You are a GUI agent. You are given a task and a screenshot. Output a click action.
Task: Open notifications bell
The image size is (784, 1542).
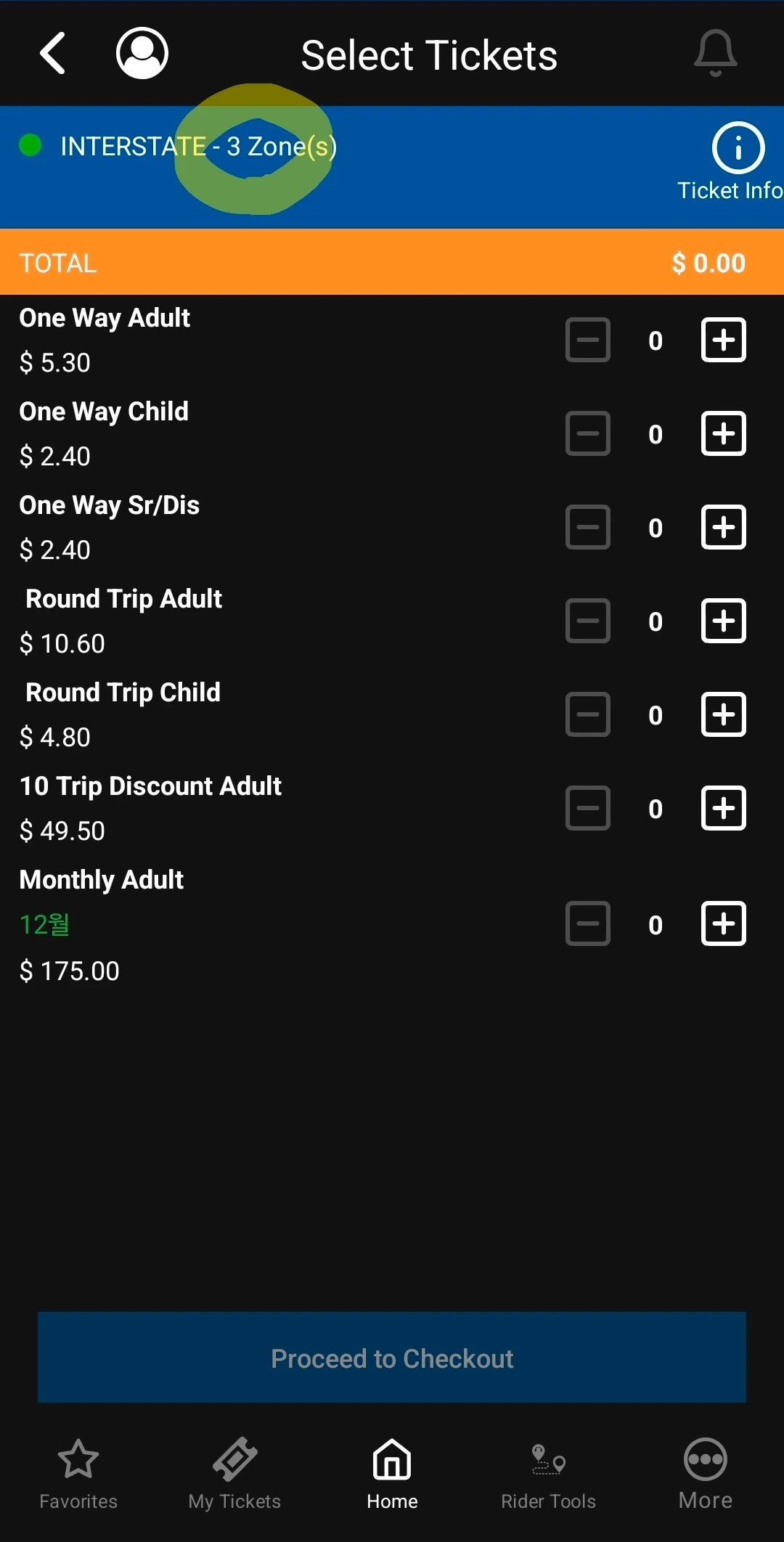pos(715,54)
